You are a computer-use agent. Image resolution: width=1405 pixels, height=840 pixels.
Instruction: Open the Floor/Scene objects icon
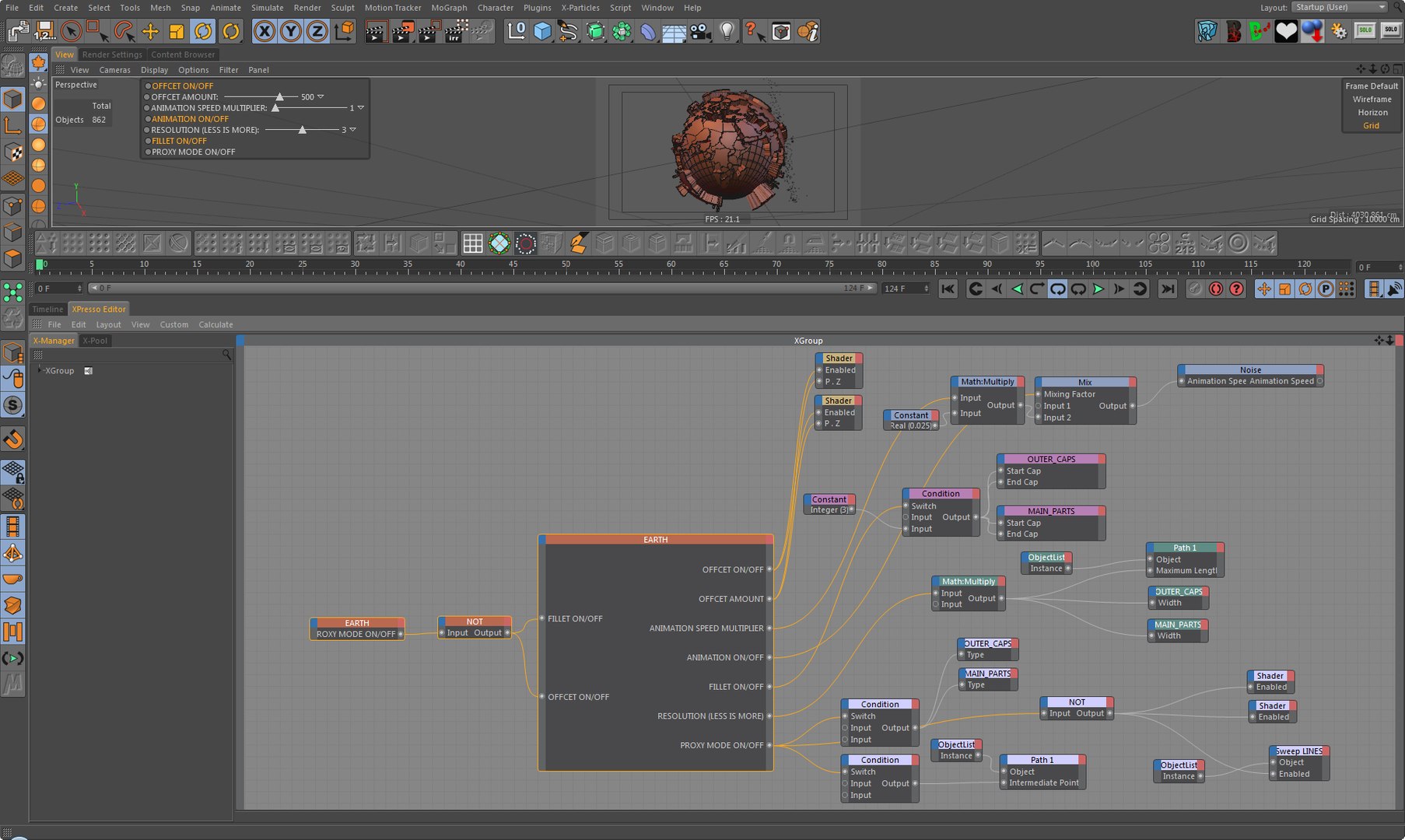click(674, 32)
